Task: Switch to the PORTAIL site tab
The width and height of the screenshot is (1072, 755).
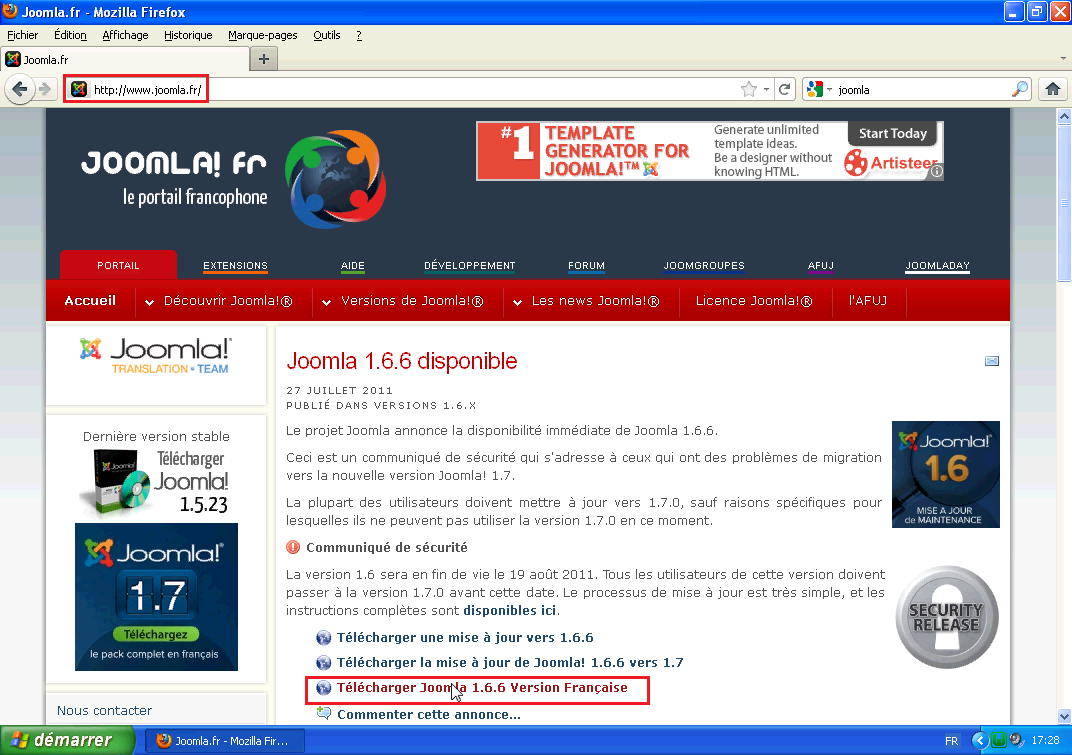Action: (x=118, y=265)
